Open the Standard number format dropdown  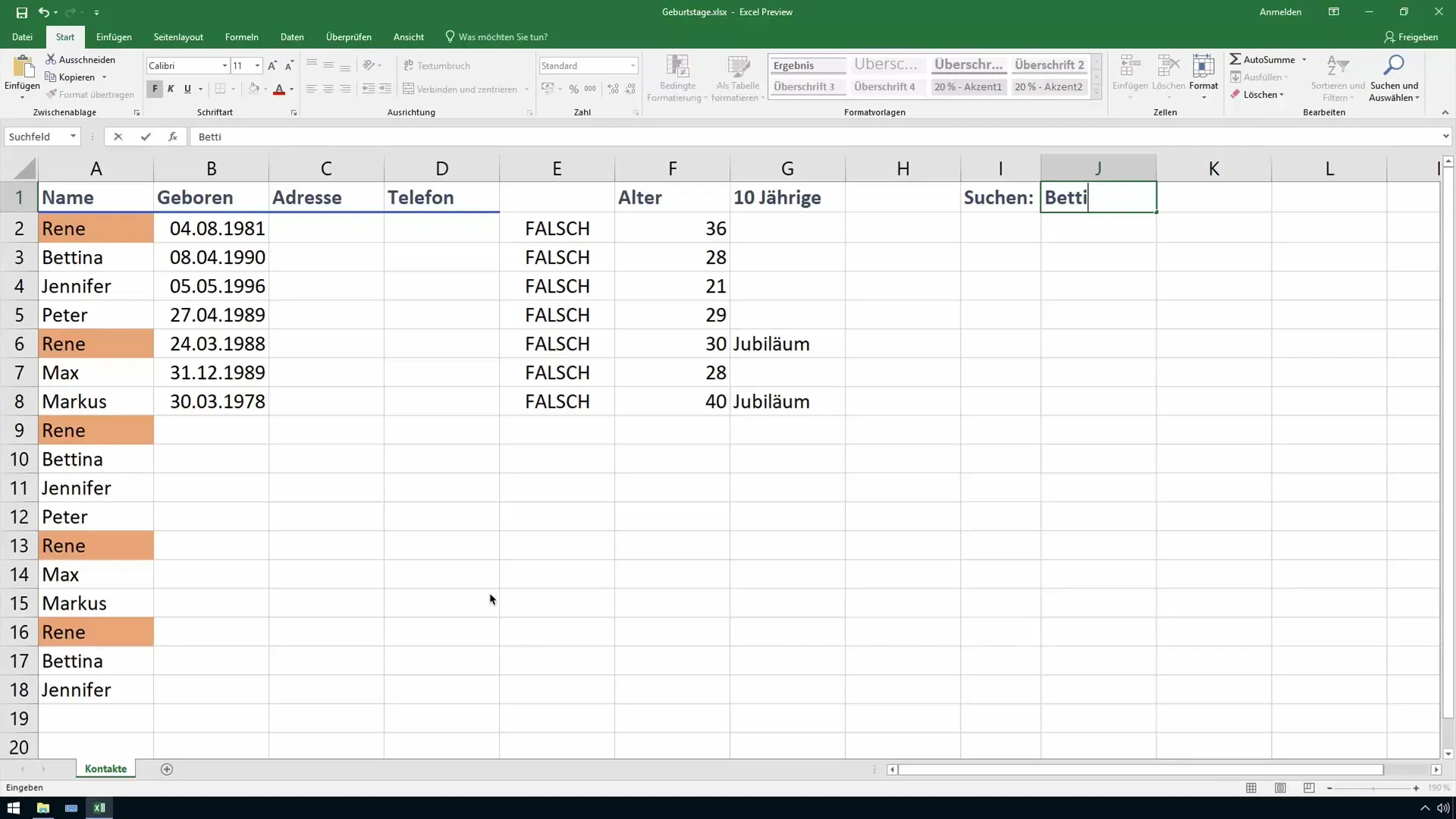click(632, 66)
